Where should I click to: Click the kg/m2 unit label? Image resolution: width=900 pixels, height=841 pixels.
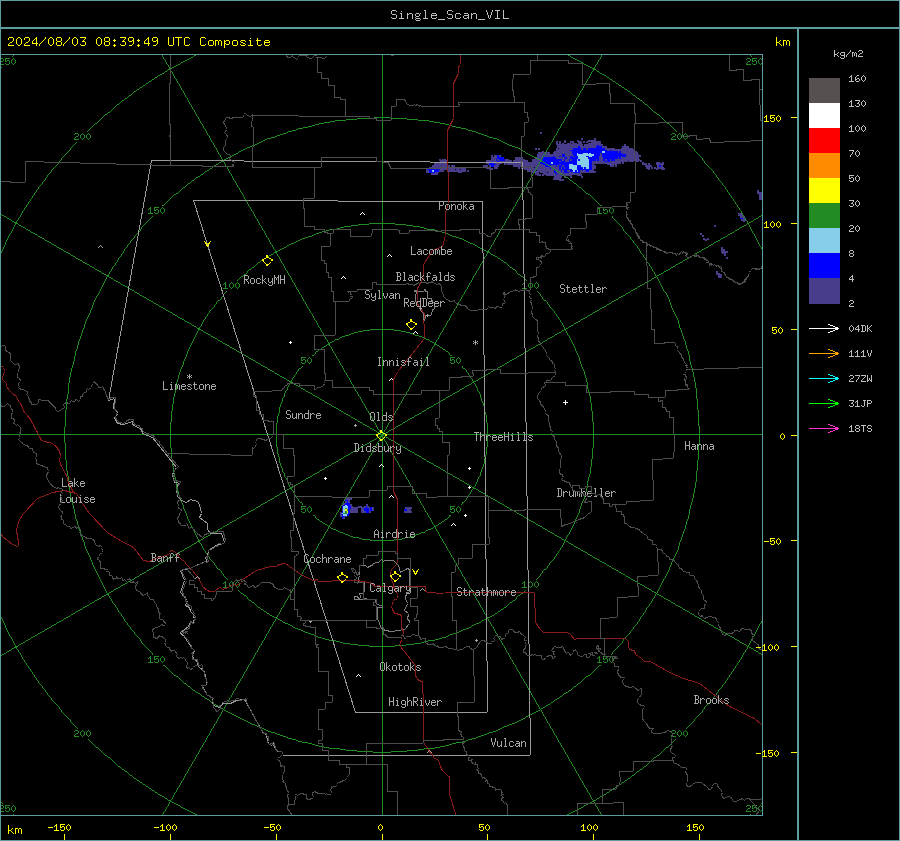pyautogui.click(x=848, y=54)
